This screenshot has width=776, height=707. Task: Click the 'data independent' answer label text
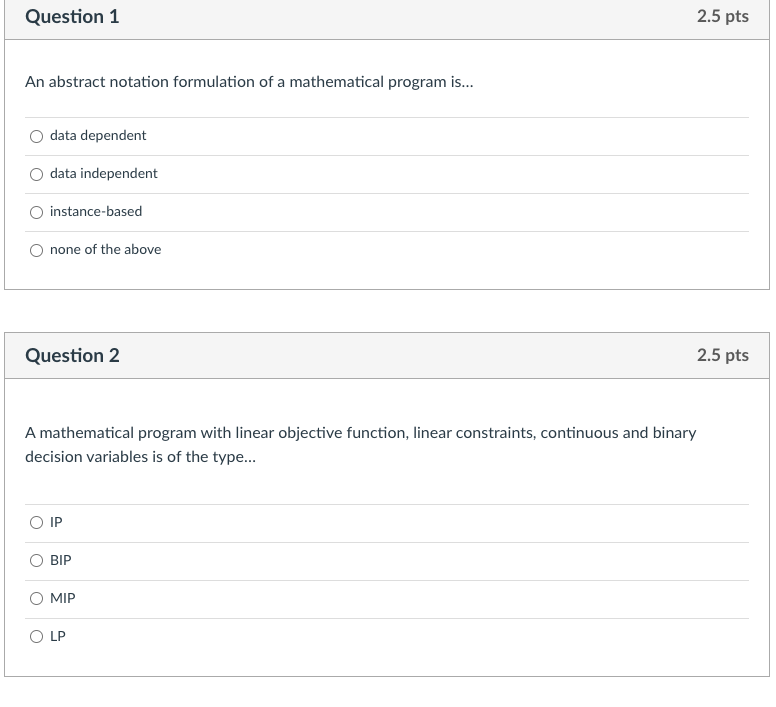[x=104, y=173]
